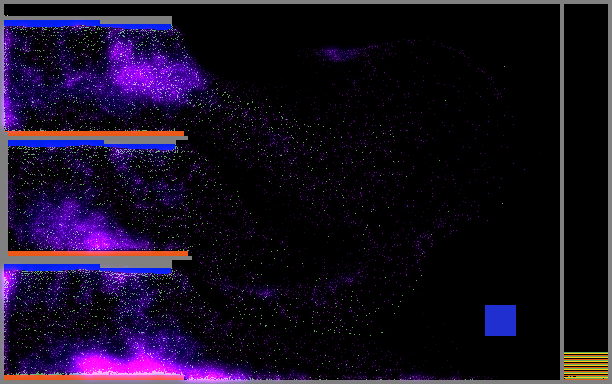Click the bright magenta glow on bottom floor
Image resolution: width=612 pixels, height=384 pixels.
click(125, 365)
